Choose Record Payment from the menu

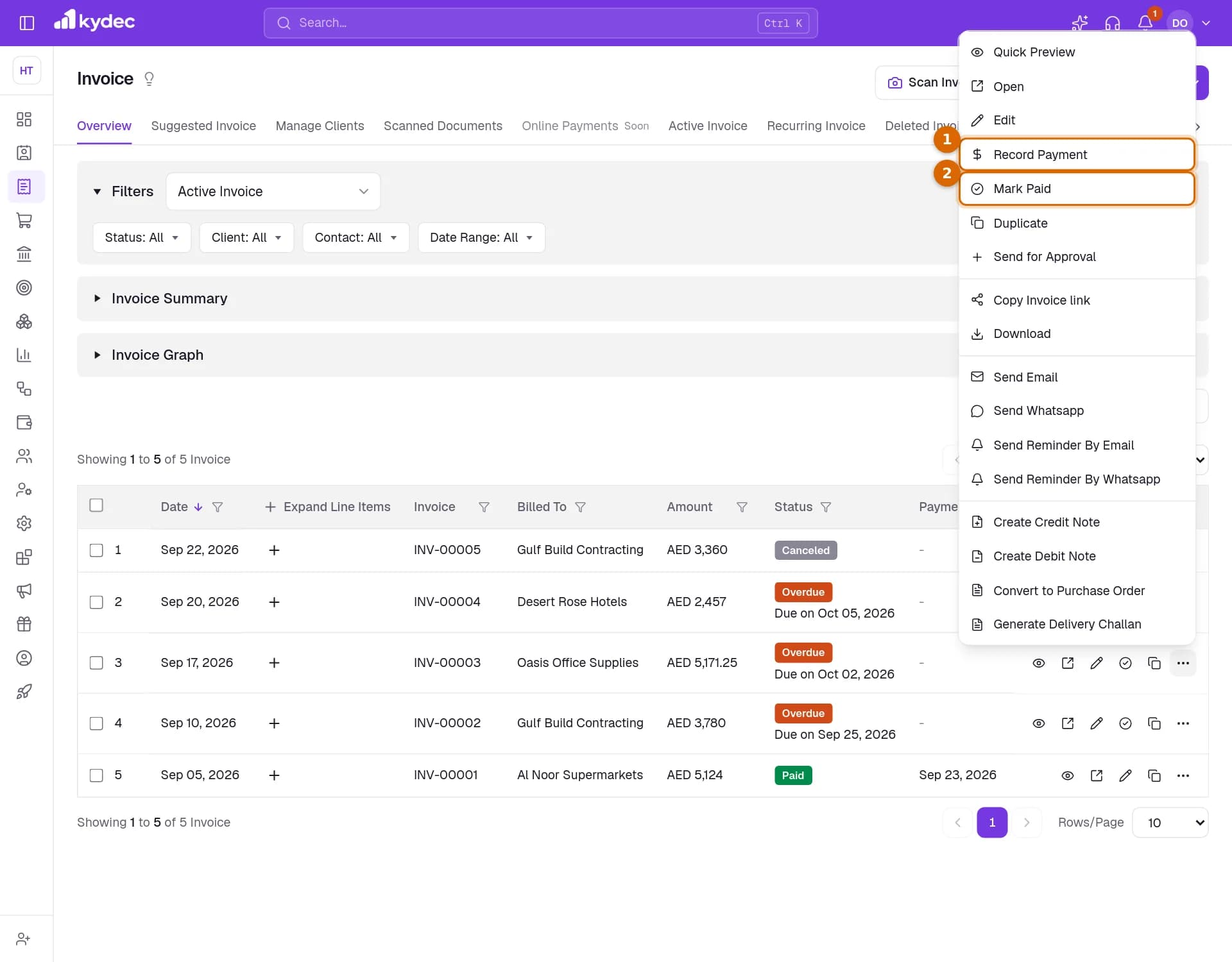(1077, 155)
